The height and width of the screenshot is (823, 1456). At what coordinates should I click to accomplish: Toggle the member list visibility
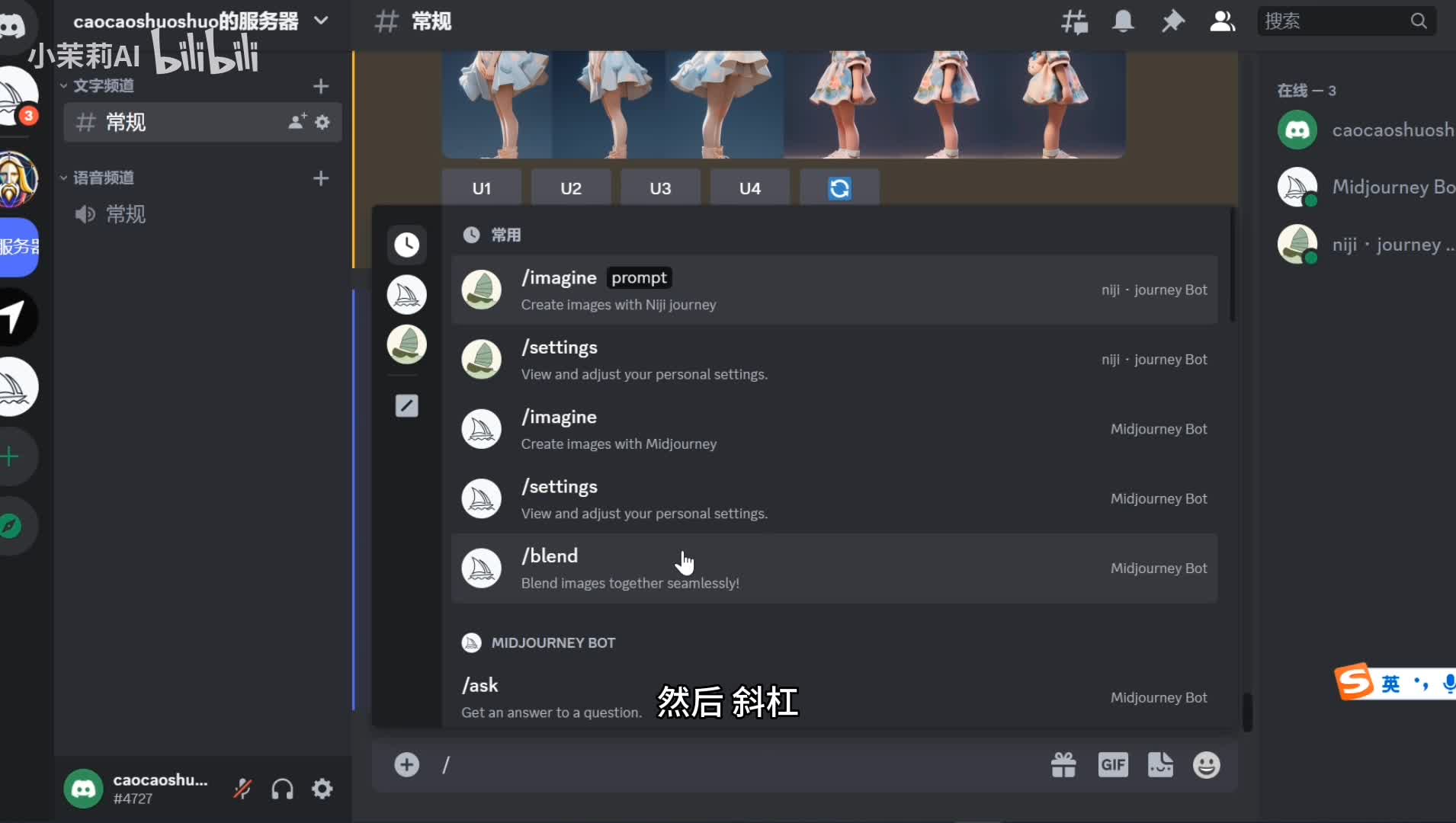(1222, 21)
